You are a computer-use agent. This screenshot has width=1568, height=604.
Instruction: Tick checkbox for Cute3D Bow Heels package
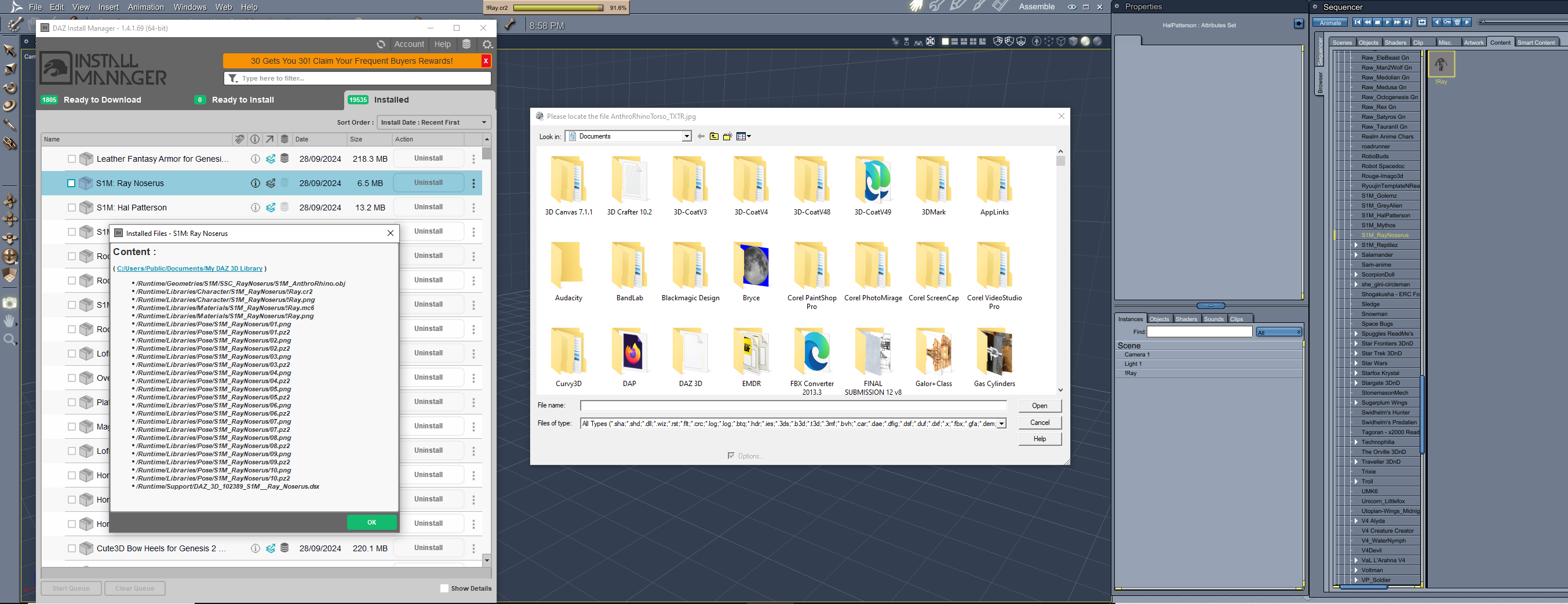tap(72, 548)
